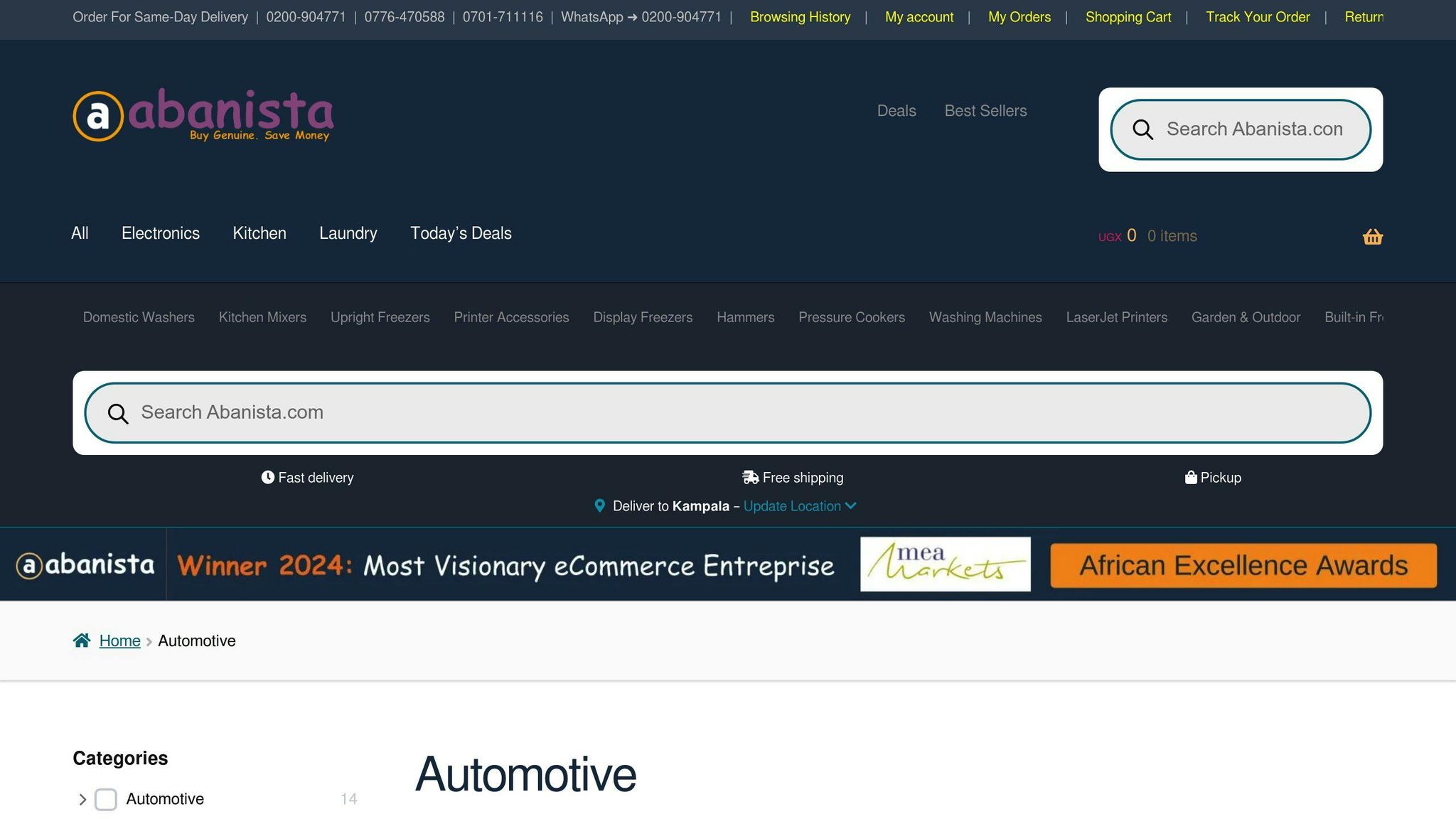Open Browsing History link
Image resolution: width=1456 pixels, height=819 pixels.
tap(801, 17)
